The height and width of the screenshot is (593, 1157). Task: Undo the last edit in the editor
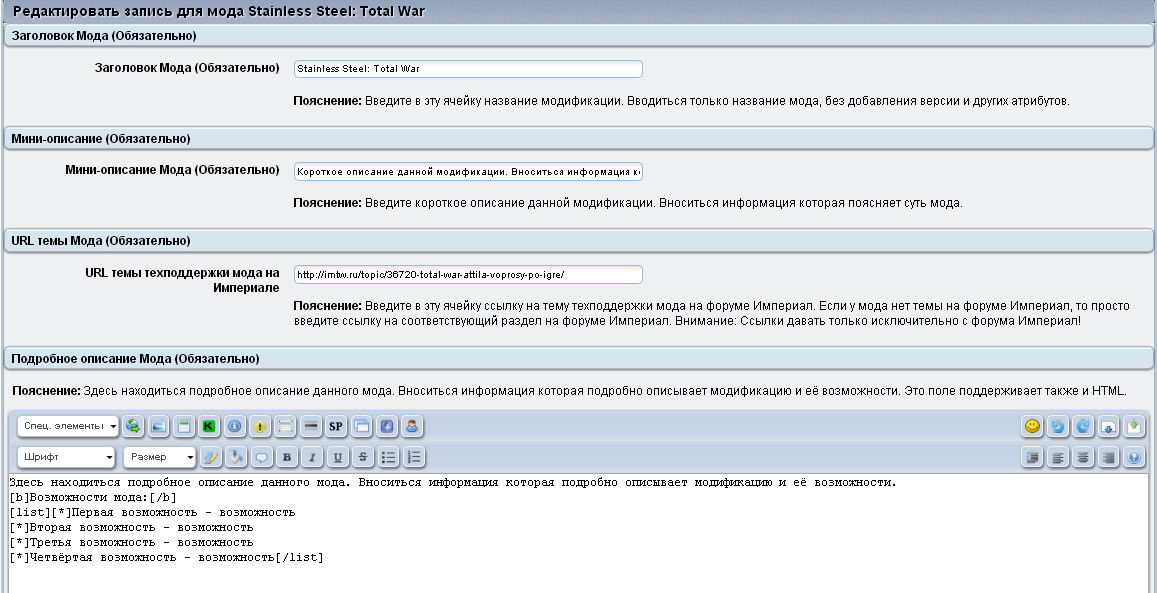point(1057,426)
